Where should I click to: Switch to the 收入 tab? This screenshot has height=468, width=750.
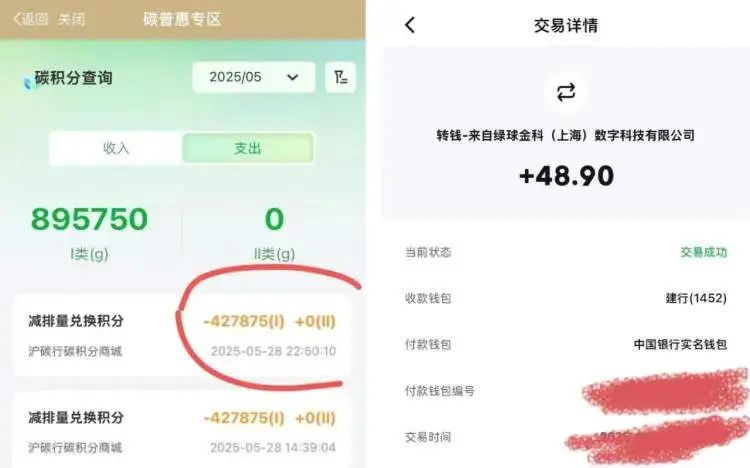(x=116, y=148)
